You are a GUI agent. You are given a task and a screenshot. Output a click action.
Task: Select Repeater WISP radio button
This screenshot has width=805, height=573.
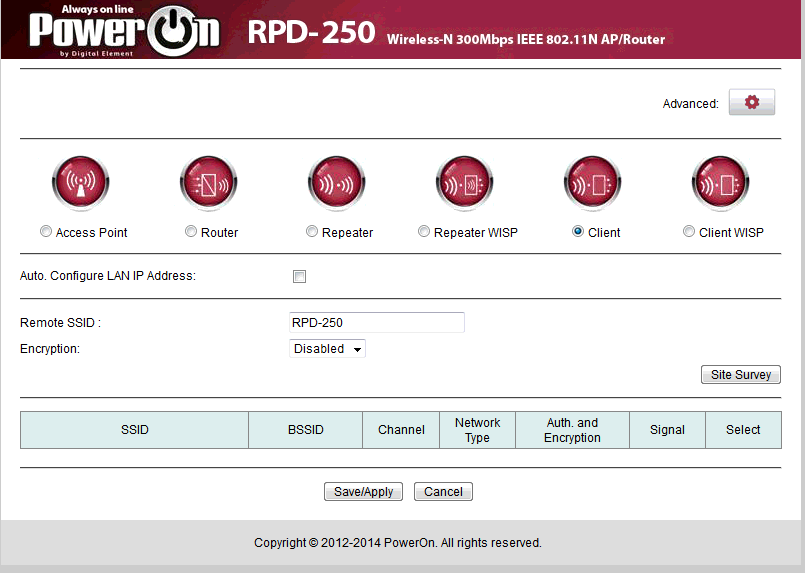click(424, 232)
